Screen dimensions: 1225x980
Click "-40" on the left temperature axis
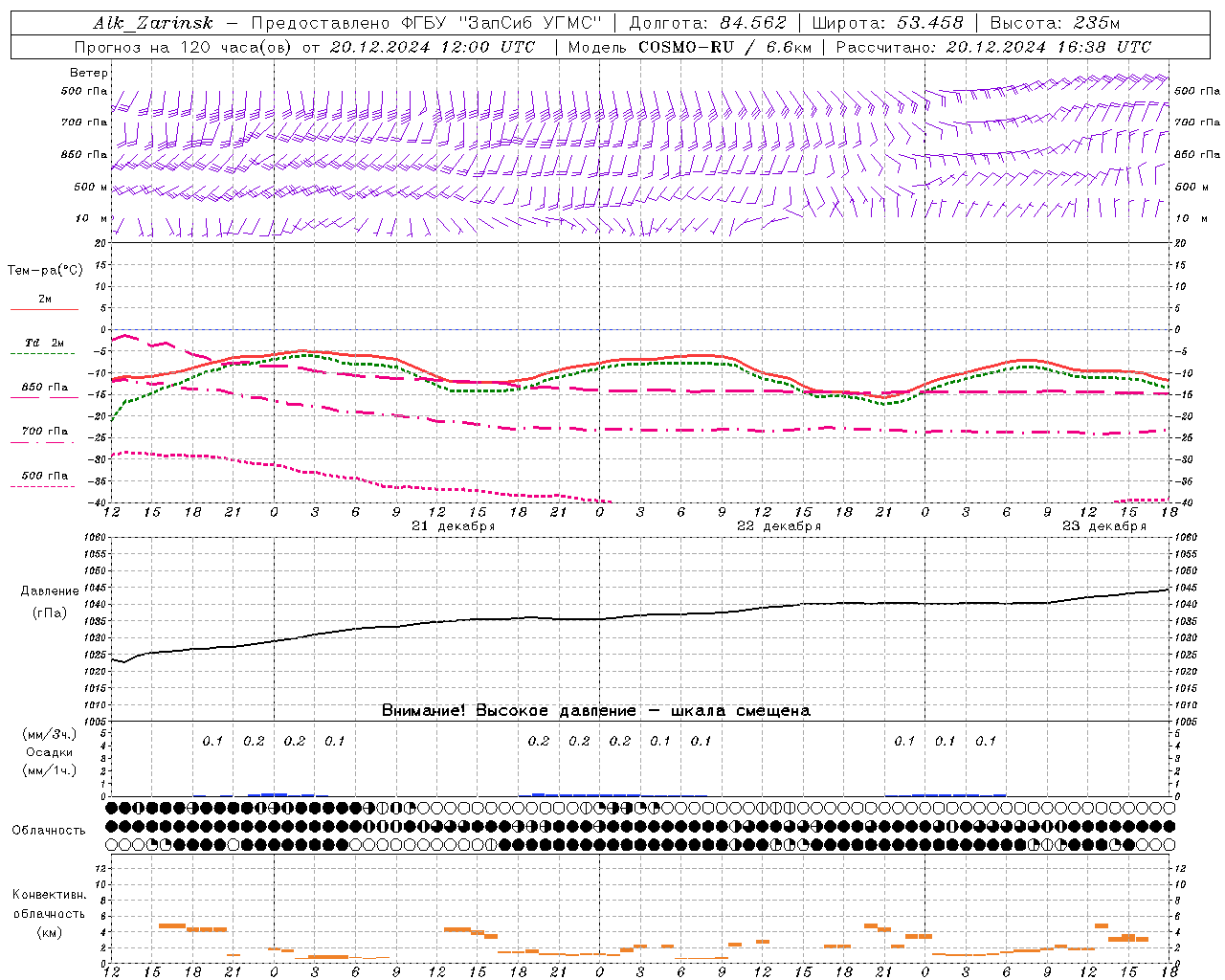pos(99,503)
